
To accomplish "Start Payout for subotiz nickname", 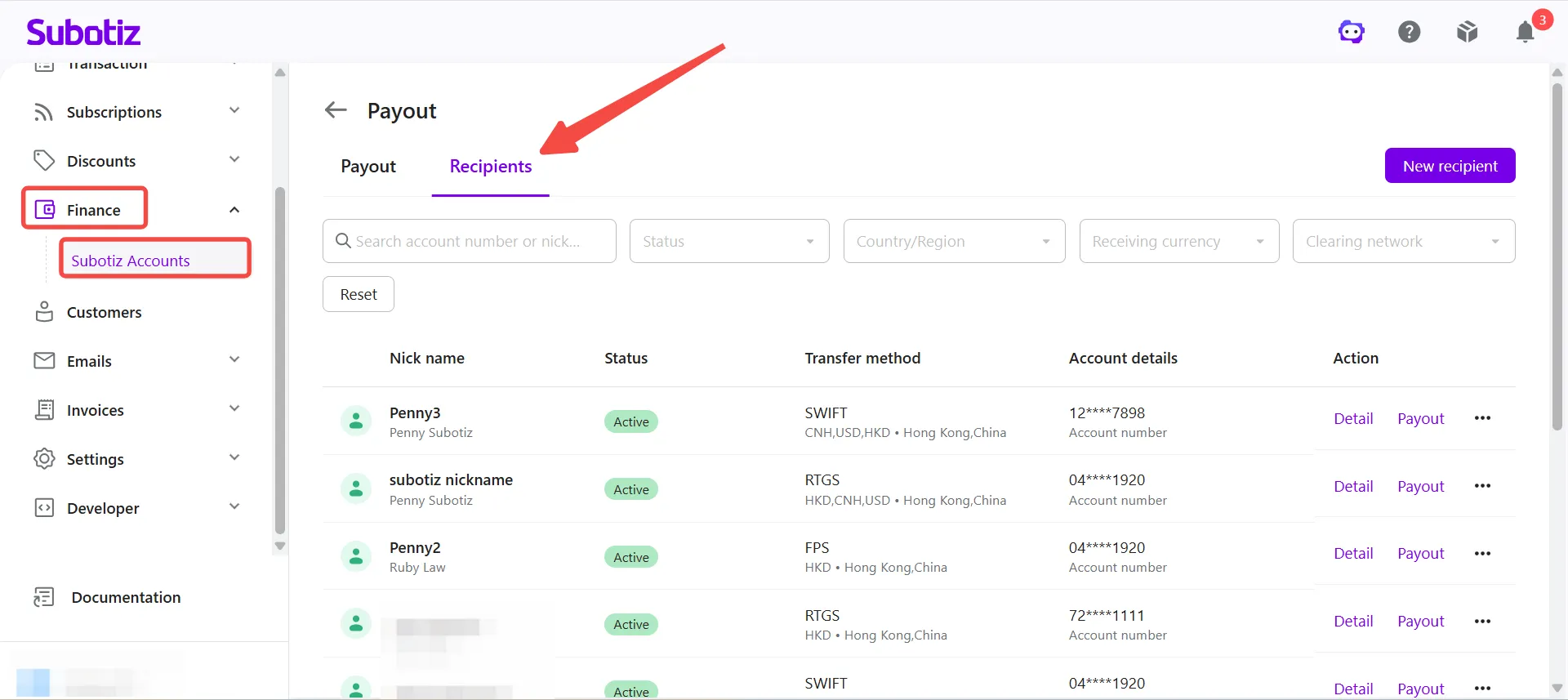I will 1421,486.
